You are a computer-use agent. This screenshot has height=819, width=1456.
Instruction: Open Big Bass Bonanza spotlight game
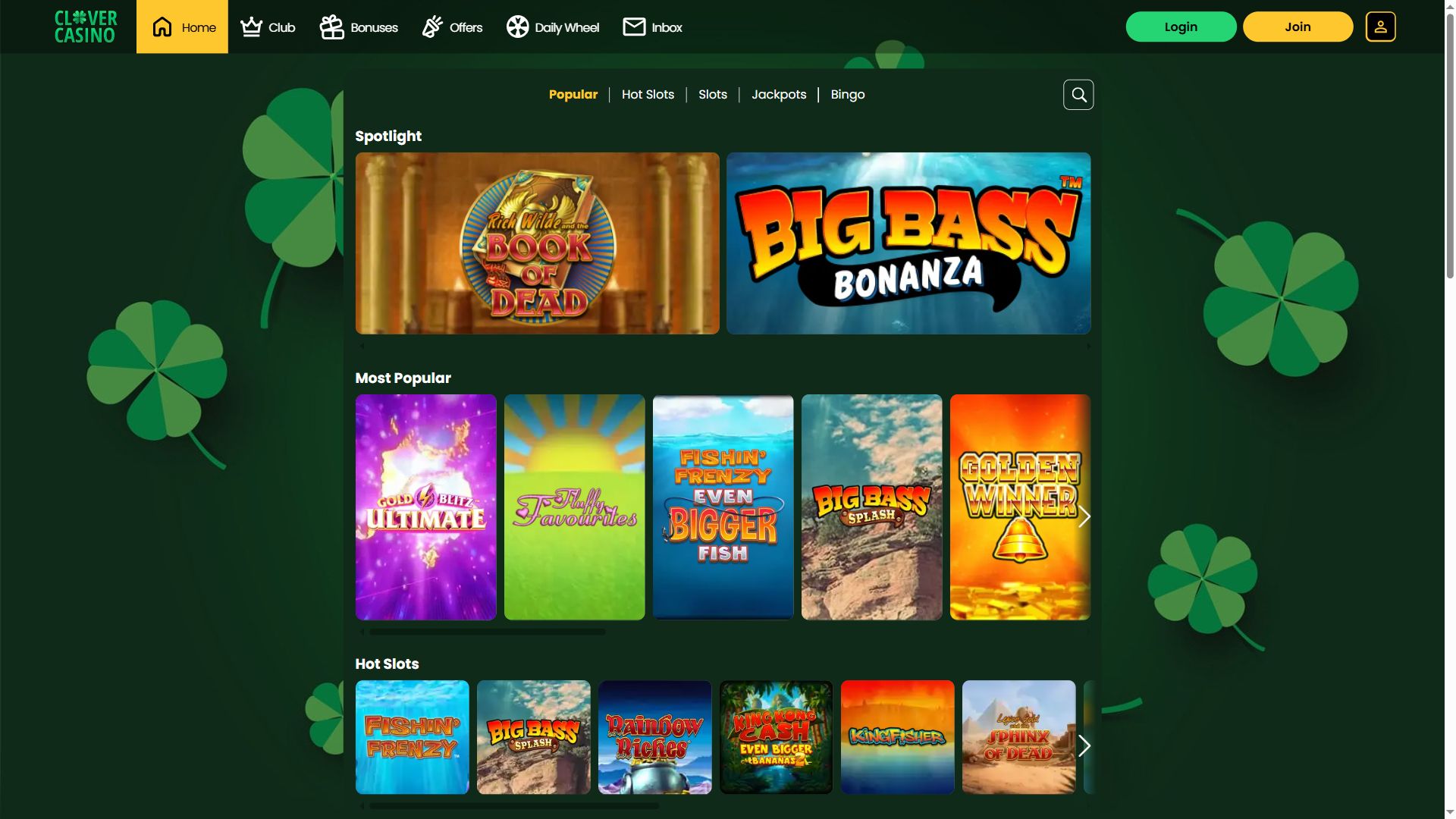908,243
